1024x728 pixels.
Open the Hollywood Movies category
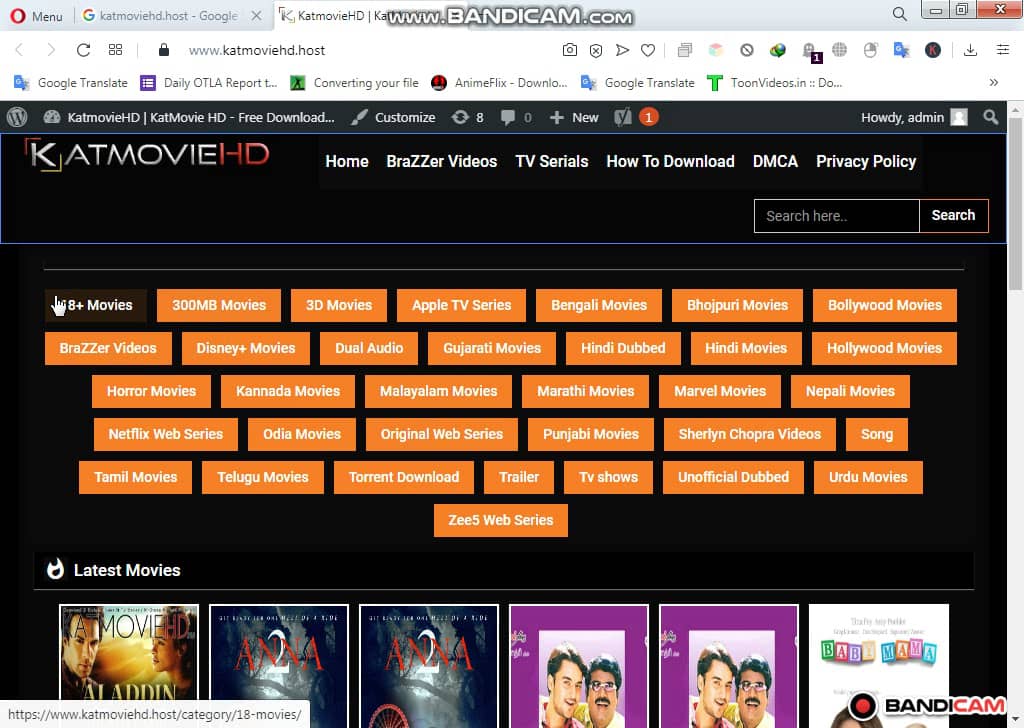click(884, 348)
